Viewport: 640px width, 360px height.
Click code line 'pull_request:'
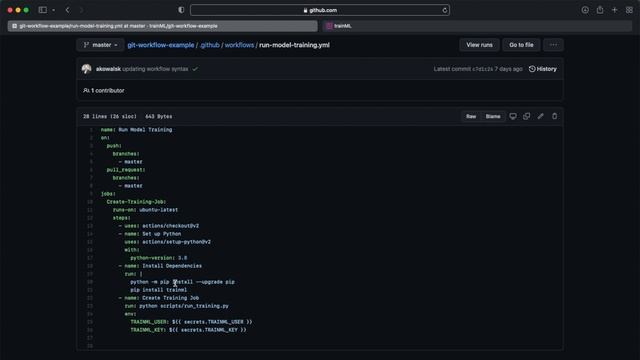[x=126, y=170]
